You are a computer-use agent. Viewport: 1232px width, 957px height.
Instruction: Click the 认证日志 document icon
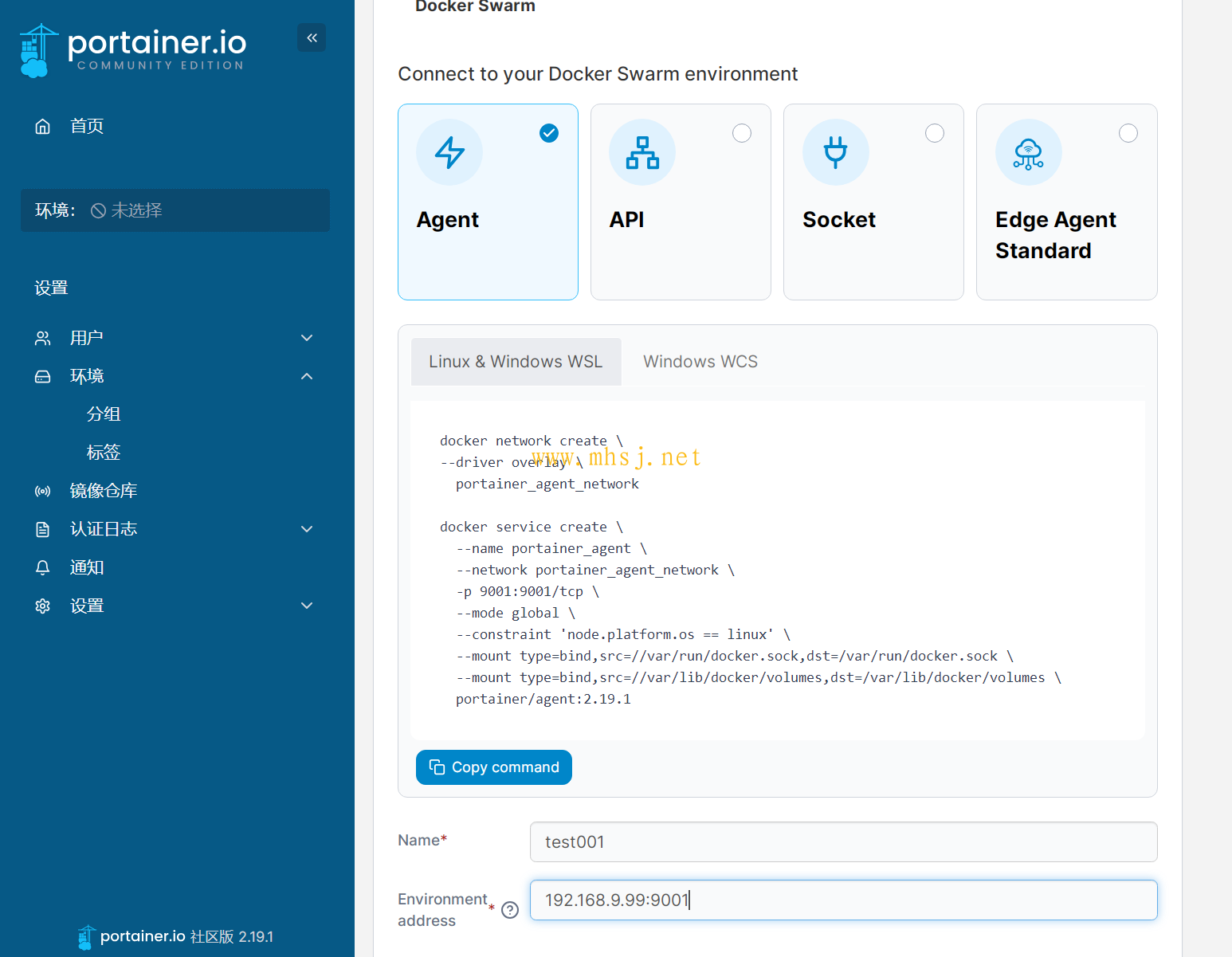[43, 529]
